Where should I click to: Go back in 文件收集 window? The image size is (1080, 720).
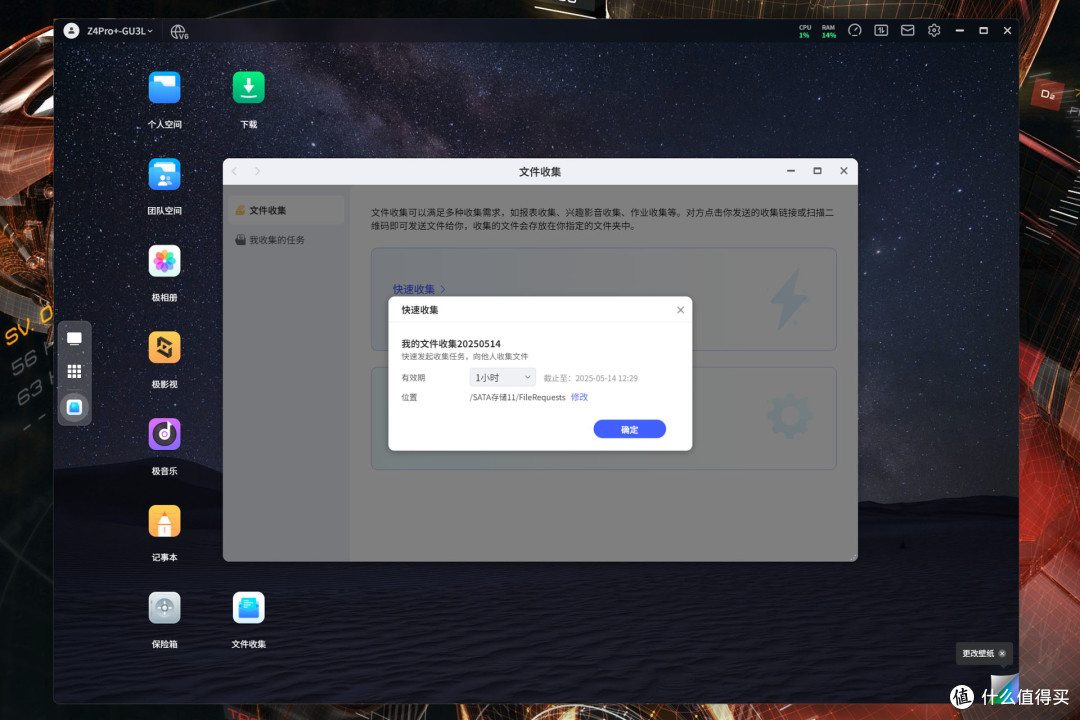(x=235, y=171)
